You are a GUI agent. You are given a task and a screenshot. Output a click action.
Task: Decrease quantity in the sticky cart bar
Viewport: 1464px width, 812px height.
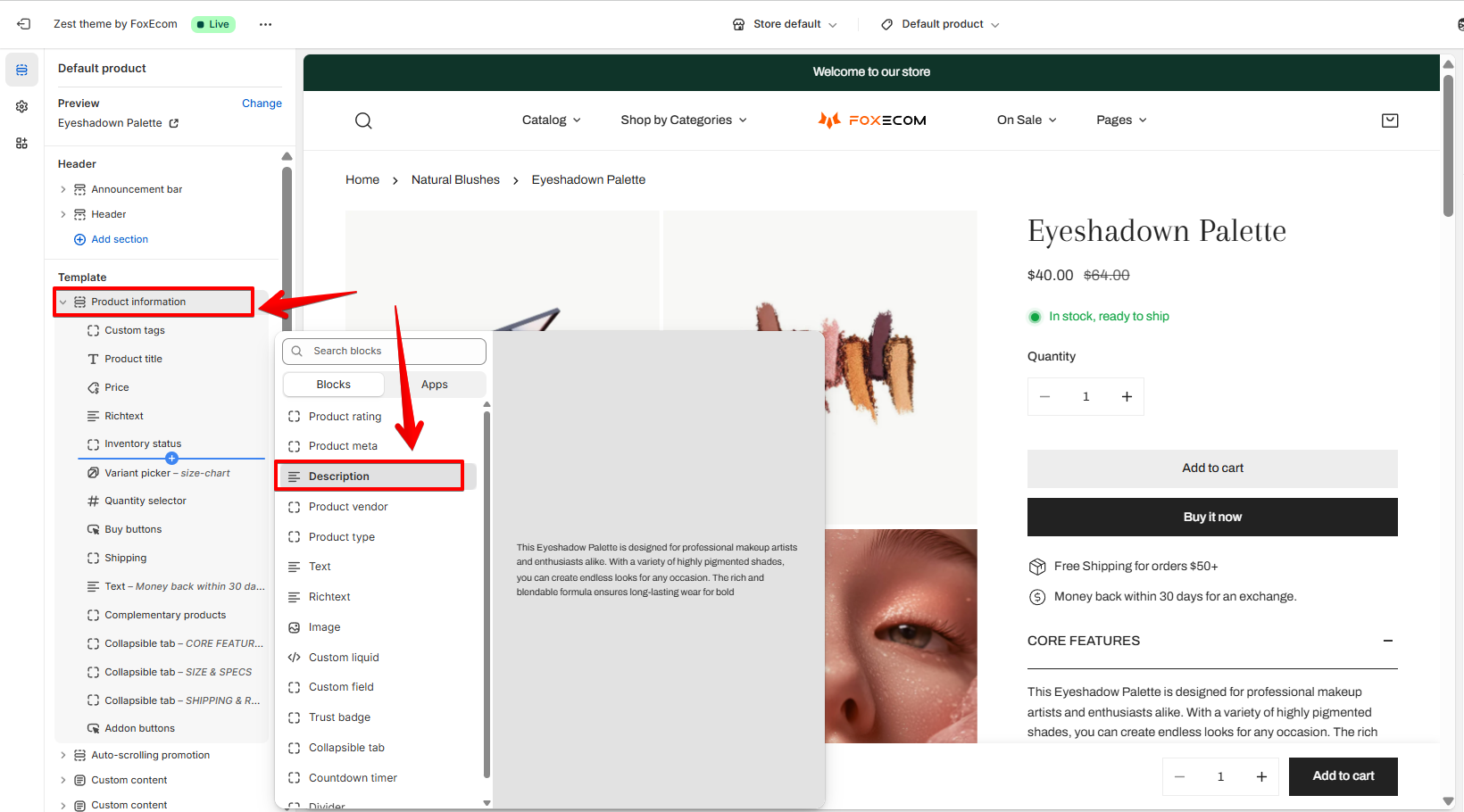tap(1179, 777)
